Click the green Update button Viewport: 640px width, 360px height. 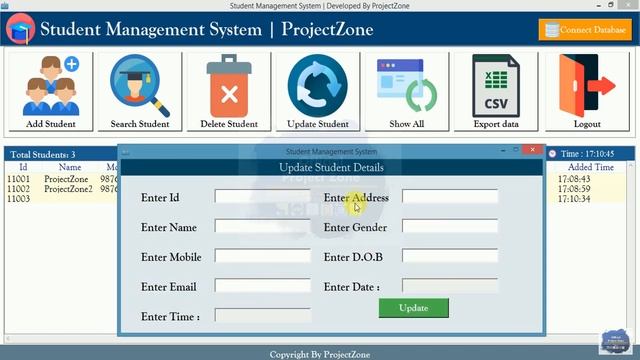click(x=413, y=308)
